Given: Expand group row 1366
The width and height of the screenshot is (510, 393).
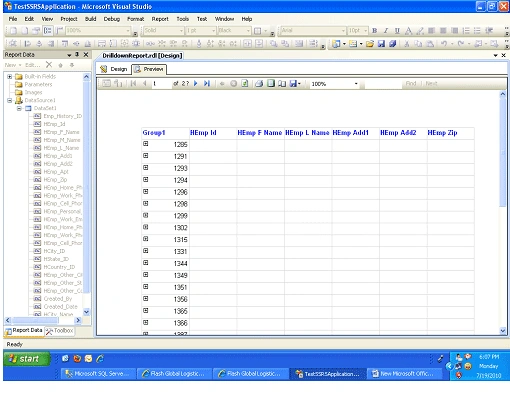Looking at the screenshot, I should (x=146, y=322).
